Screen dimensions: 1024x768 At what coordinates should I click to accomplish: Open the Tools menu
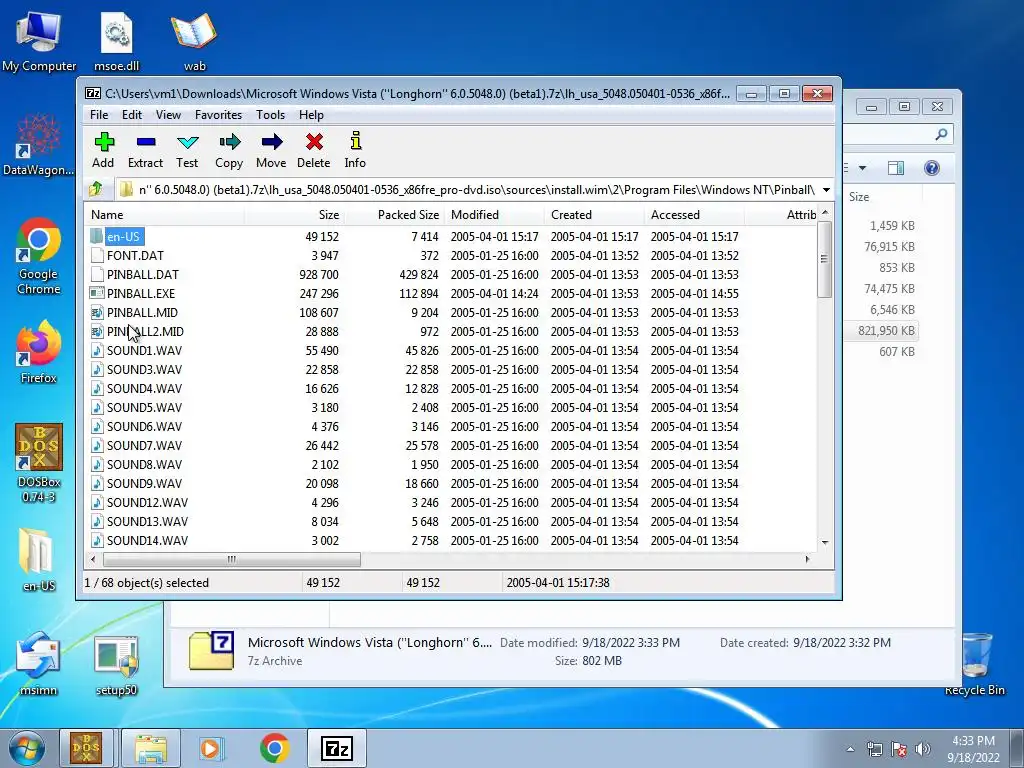click(270, 115)
